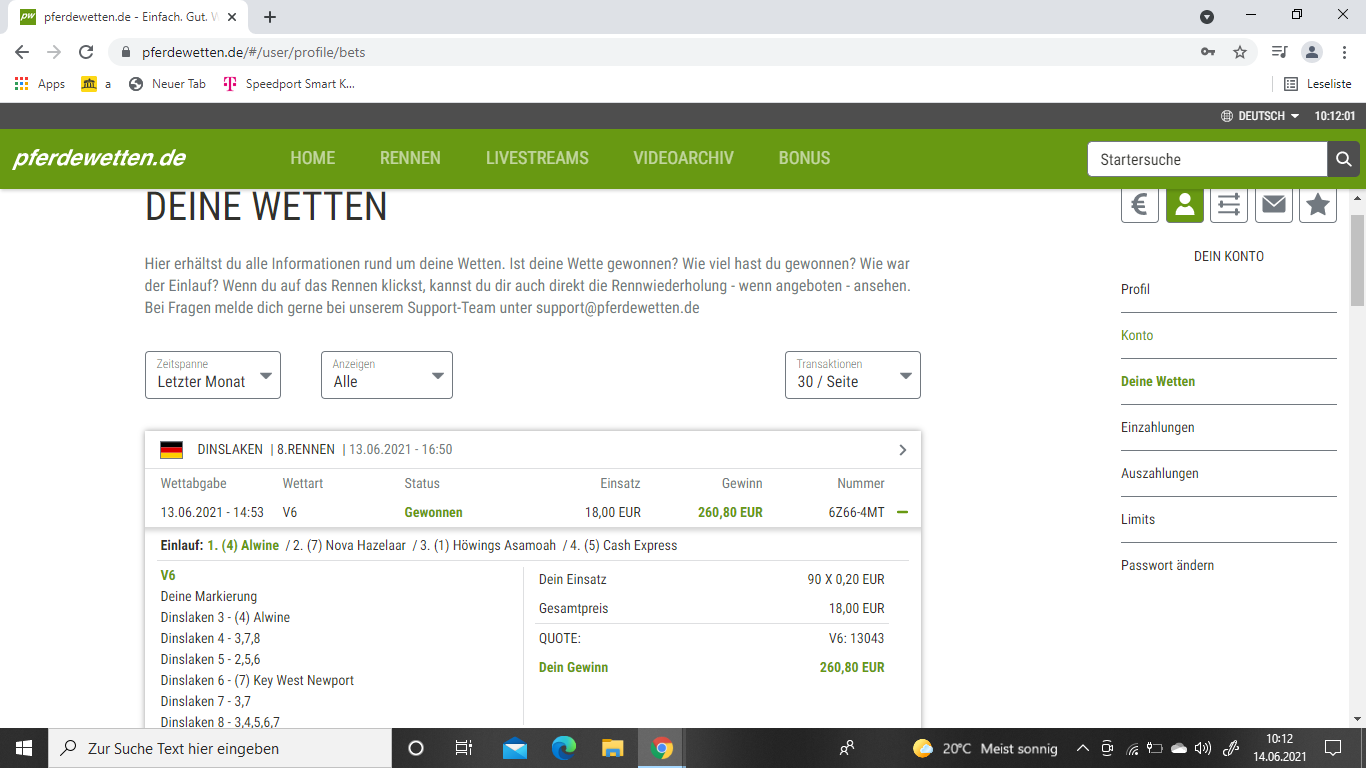Image resolution: width=1366 pixels, height=768 pixels.
Task: Open the Mail app in taskbar
Action: click(515, 748)
